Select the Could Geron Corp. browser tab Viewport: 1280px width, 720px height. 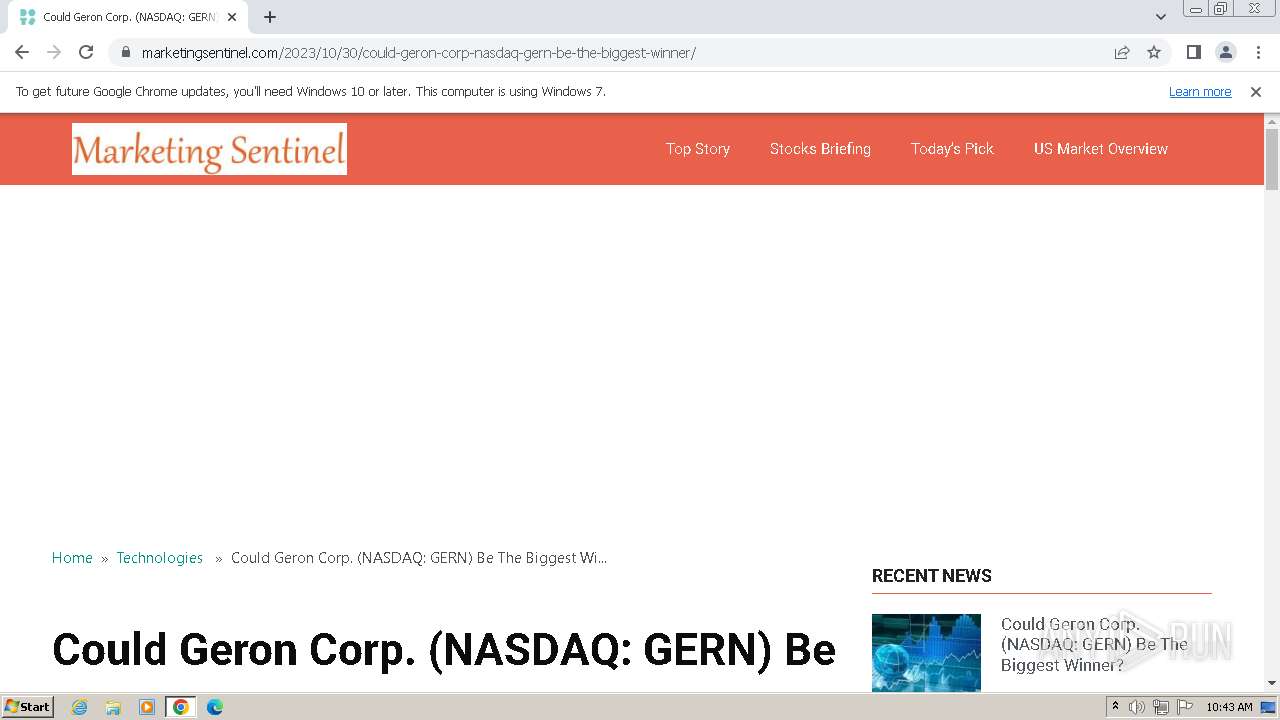(128, 17)
